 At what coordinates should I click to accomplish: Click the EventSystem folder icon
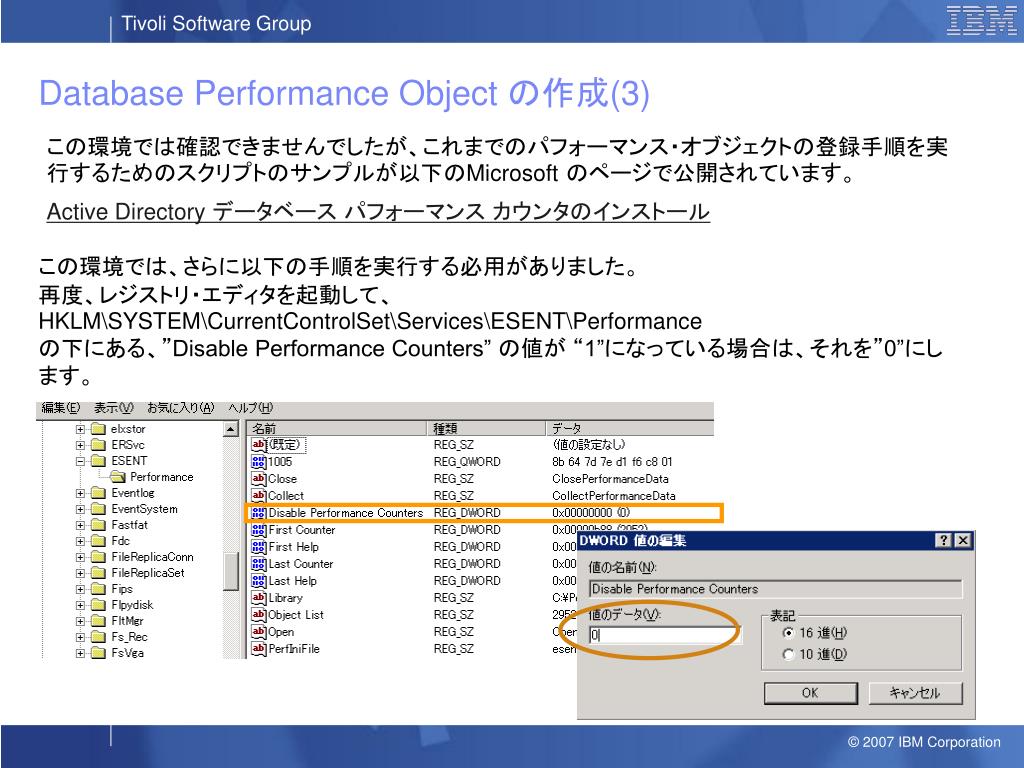tap(99, 509)
